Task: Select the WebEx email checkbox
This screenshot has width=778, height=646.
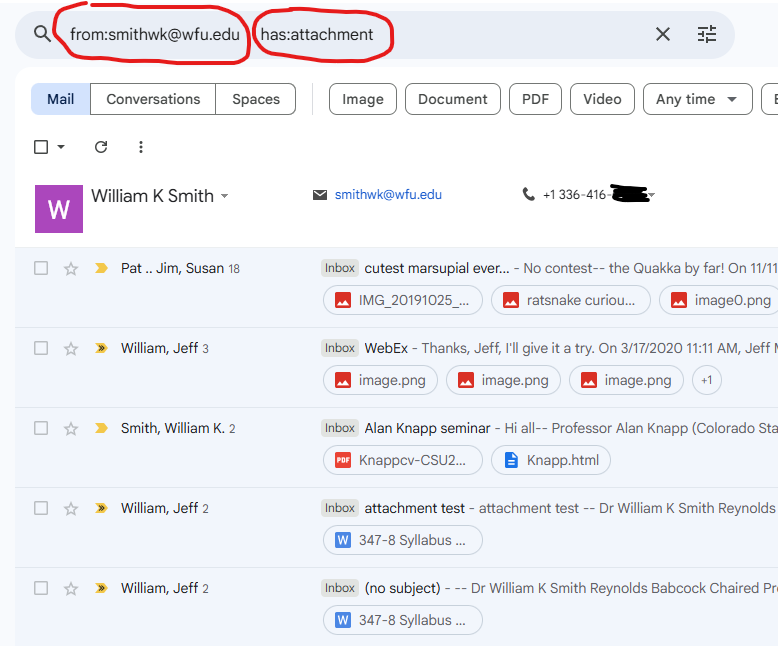Action: (41, 348)
